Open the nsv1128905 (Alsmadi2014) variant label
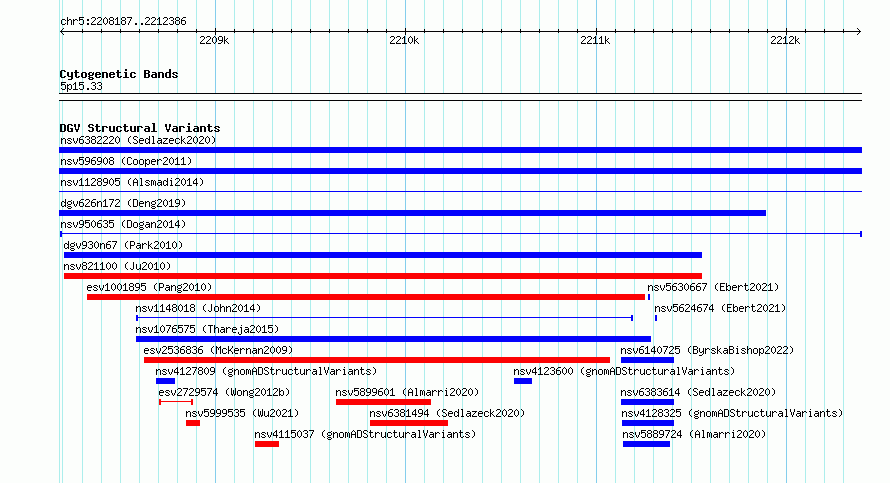Viewport: 890px width, 483px height. click(x=132, y=182)
